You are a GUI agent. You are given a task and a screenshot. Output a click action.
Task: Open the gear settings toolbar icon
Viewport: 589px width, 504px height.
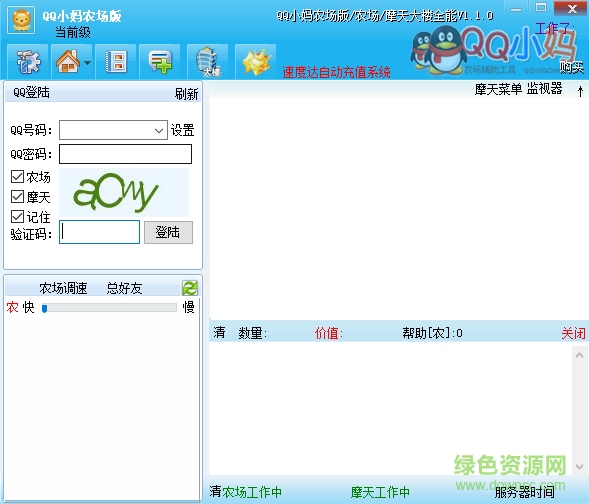coord(28,62)
